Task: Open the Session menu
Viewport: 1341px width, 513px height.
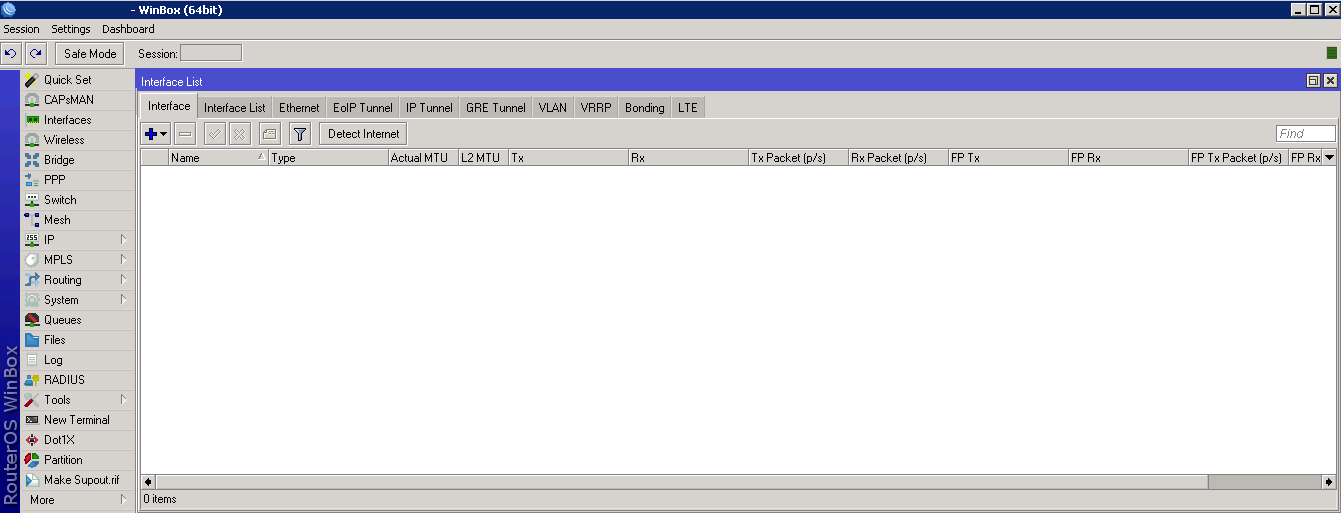Action: [21, 29]
